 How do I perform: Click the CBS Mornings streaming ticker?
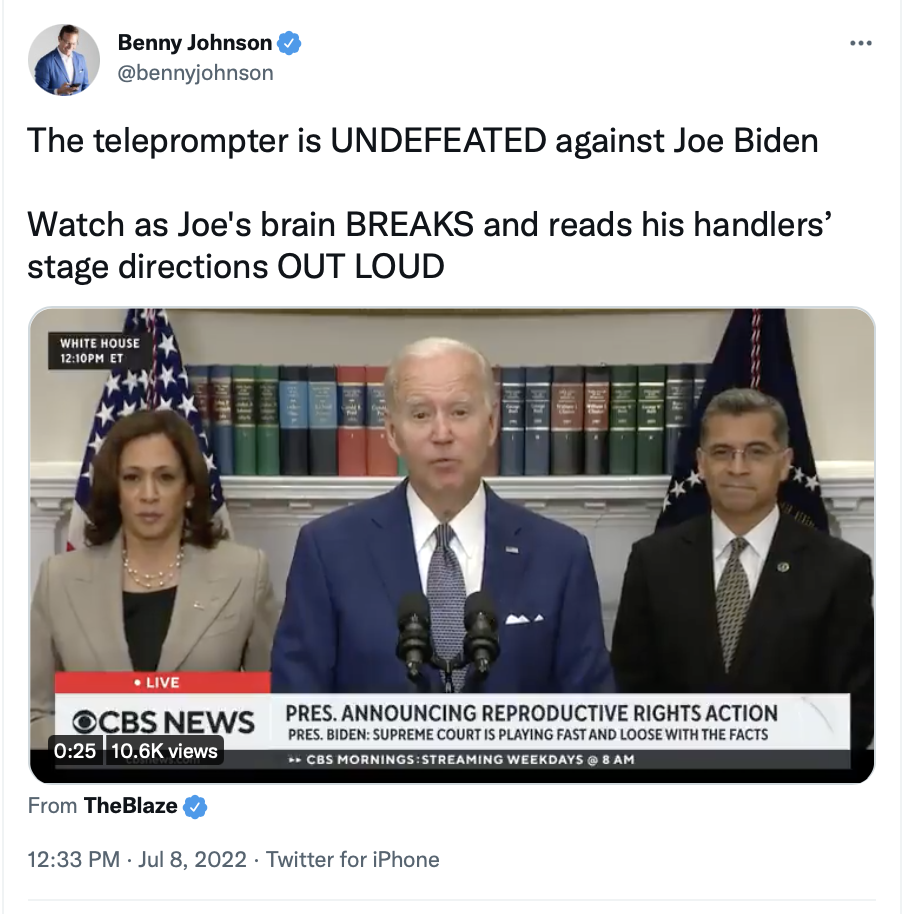coord(462,760)
